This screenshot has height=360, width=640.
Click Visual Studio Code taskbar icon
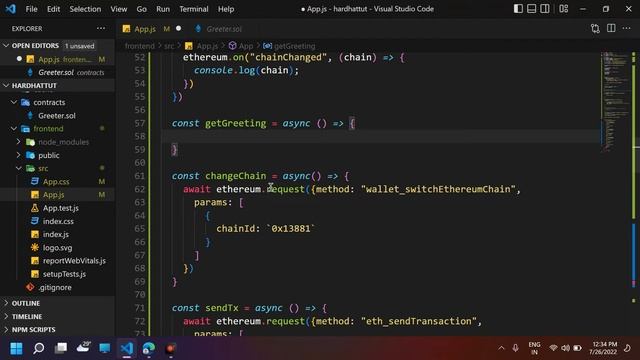127,348
